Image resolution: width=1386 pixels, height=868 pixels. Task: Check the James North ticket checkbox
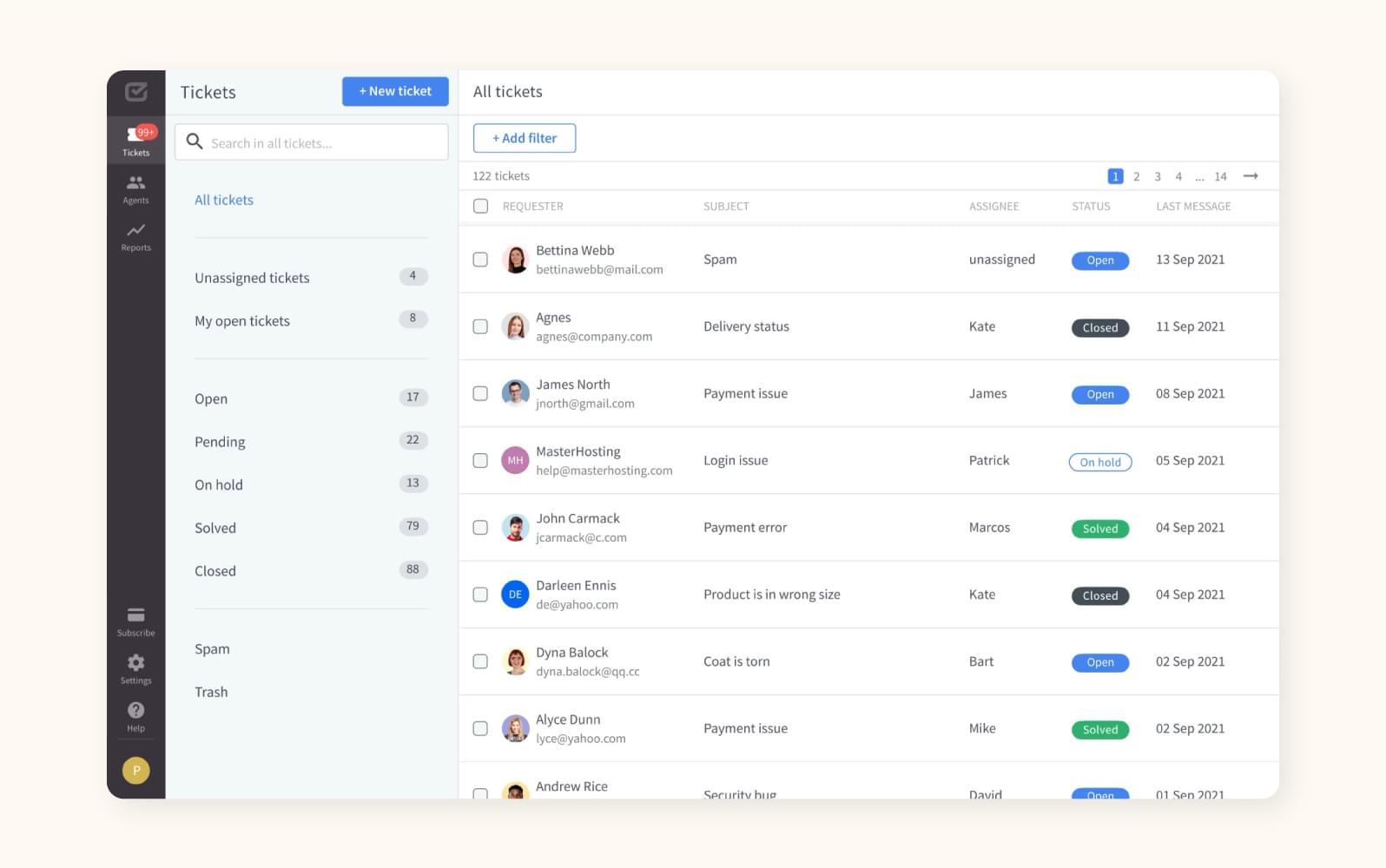click(x=480, y=393)
